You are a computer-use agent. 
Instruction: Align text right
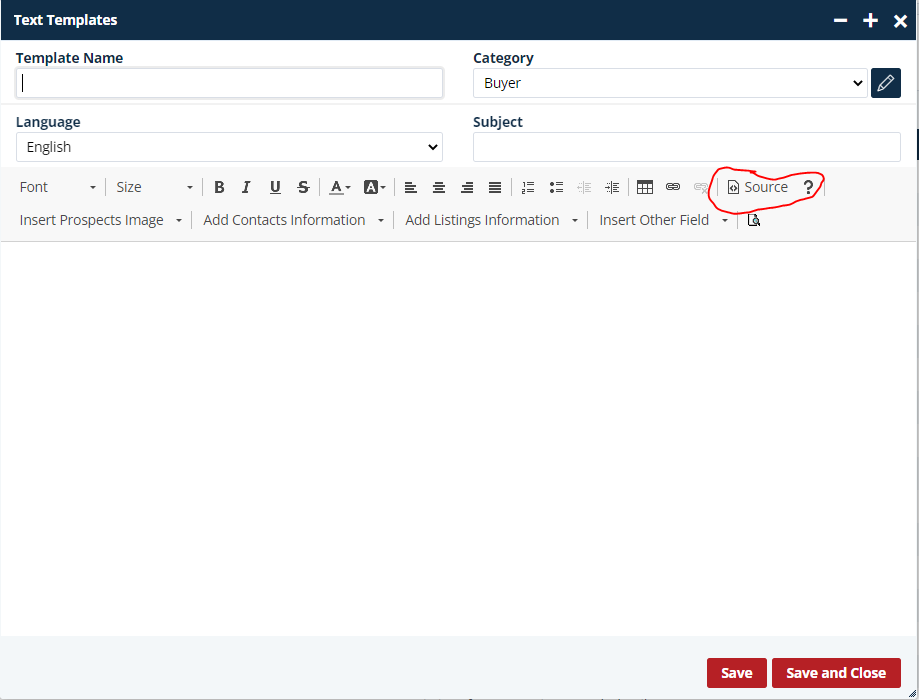pos(467,187)
